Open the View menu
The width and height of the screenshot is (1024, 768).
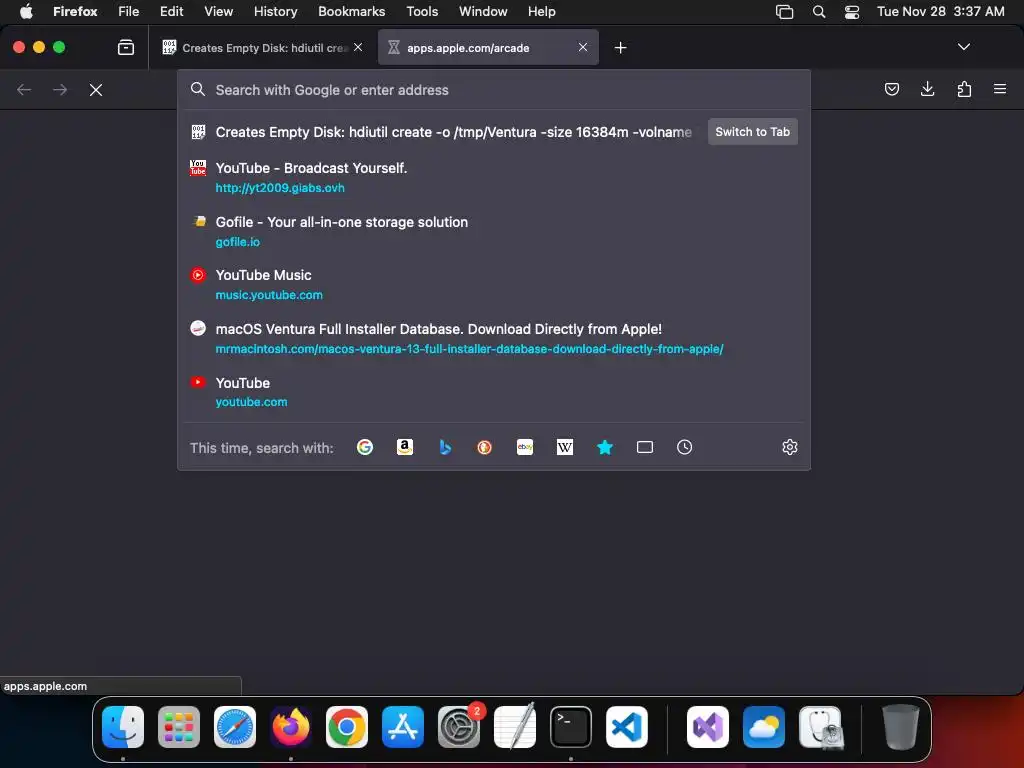coord(218,12)
